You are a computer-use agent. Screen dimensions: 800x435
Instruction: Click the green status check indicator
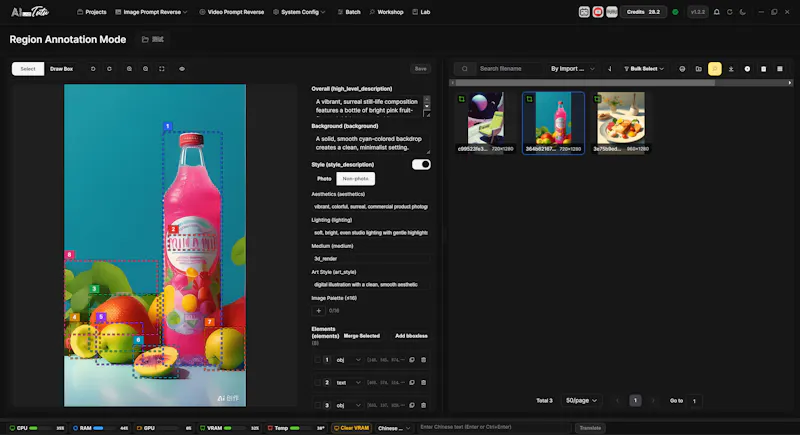(676, 12)
